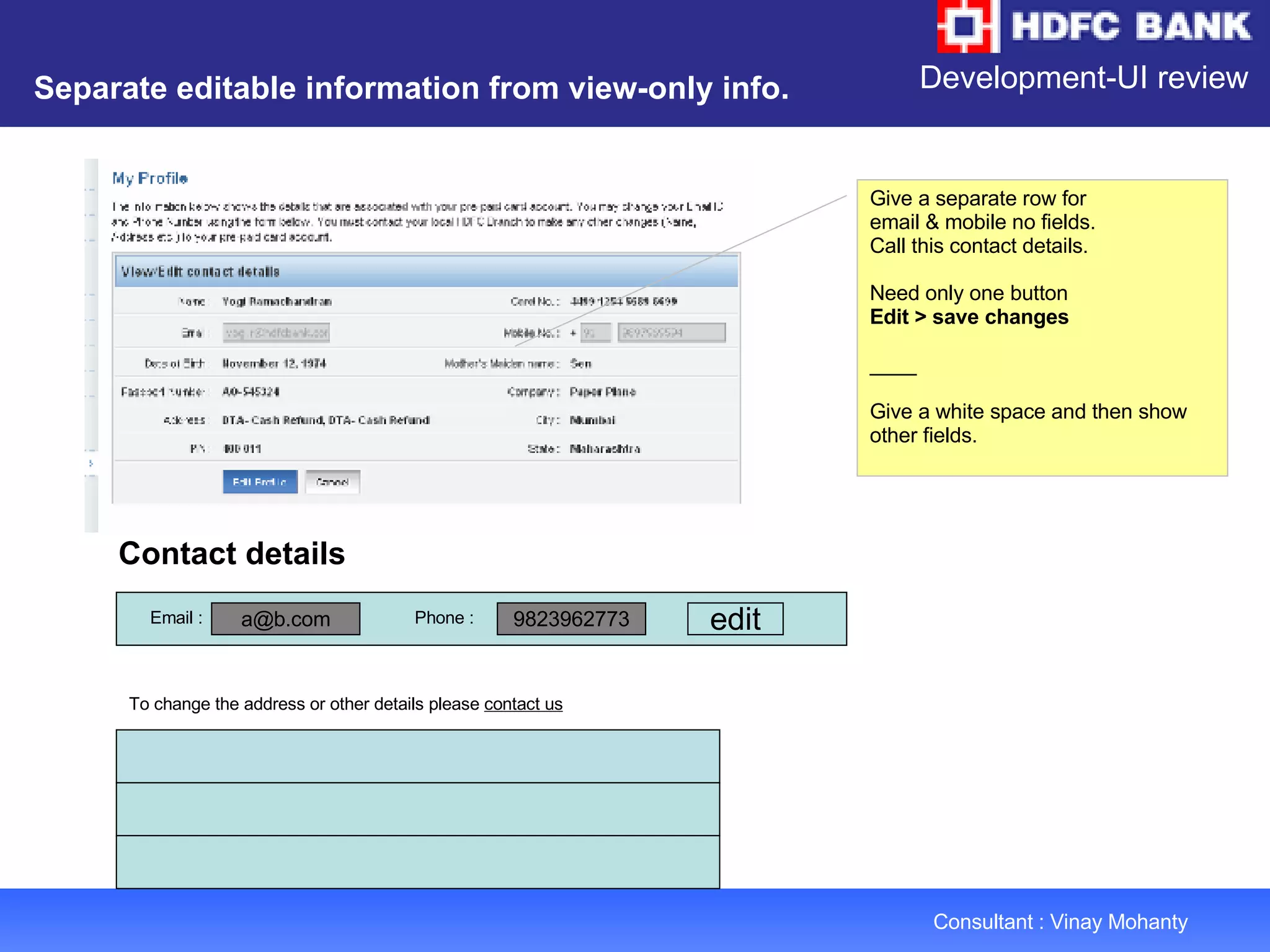Screen dimensions: 1270x952
Task: Click the Edit Profile button in the screenshot
Action: (260, 482)
